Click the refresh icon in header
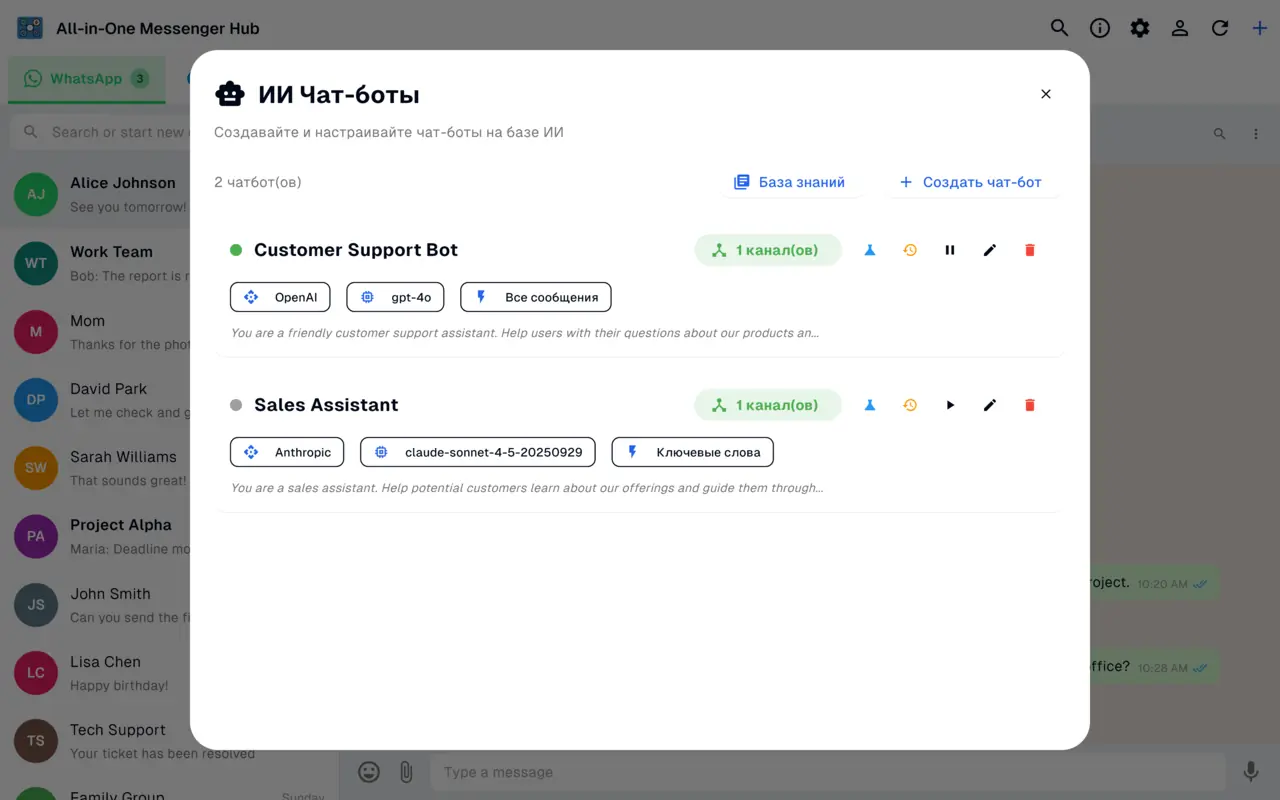This screenshot has height=800, width=1280. (x=1220, y=28)
